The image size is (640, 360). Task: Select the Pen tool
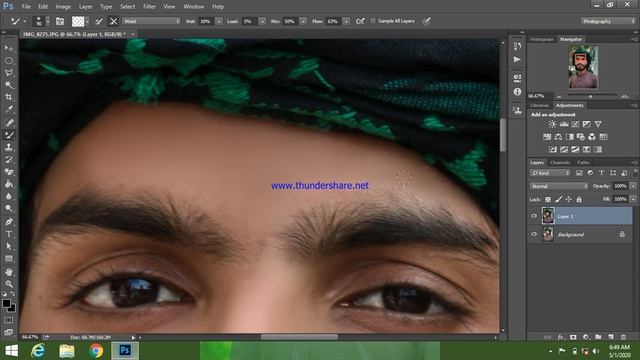click(9, 222)
